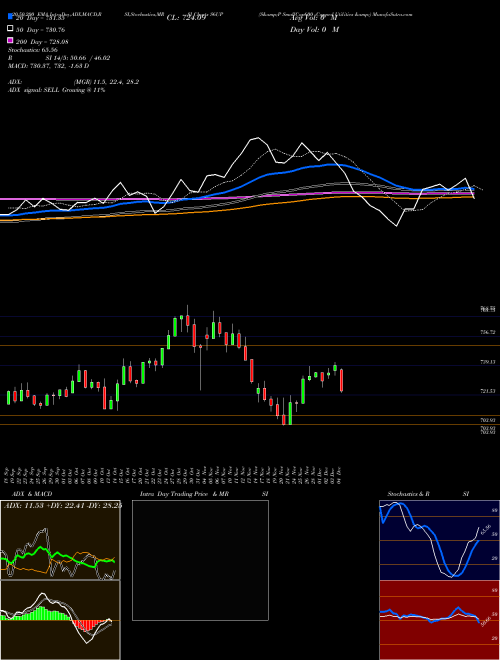Click the 63.56 value on Stochastics panel

[x=486, y=529]
